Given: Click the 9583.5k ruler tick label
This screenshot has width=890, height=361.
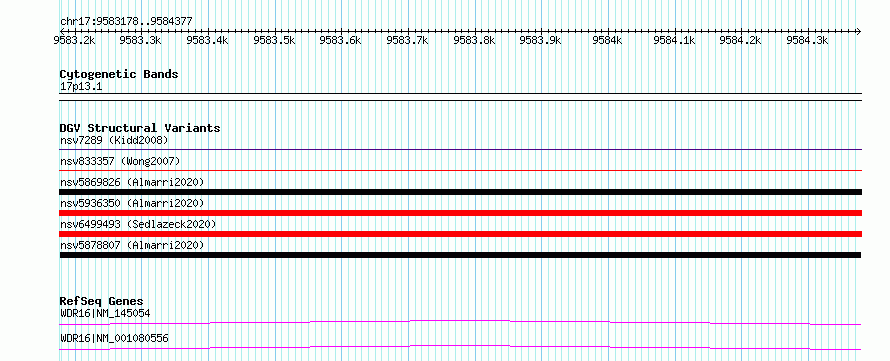Looking at the screenshot, I should [x=274, y=40].
